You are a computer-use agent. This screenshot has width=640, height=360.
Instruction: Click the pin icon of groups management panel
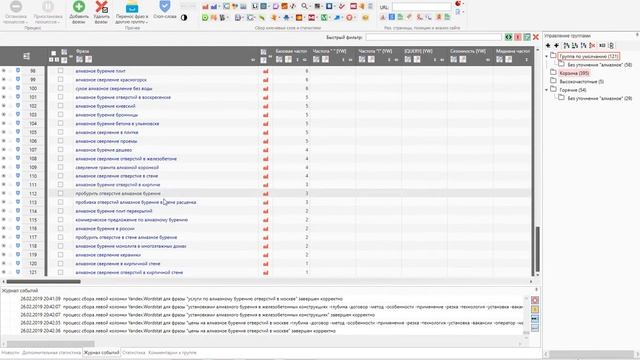637,36
